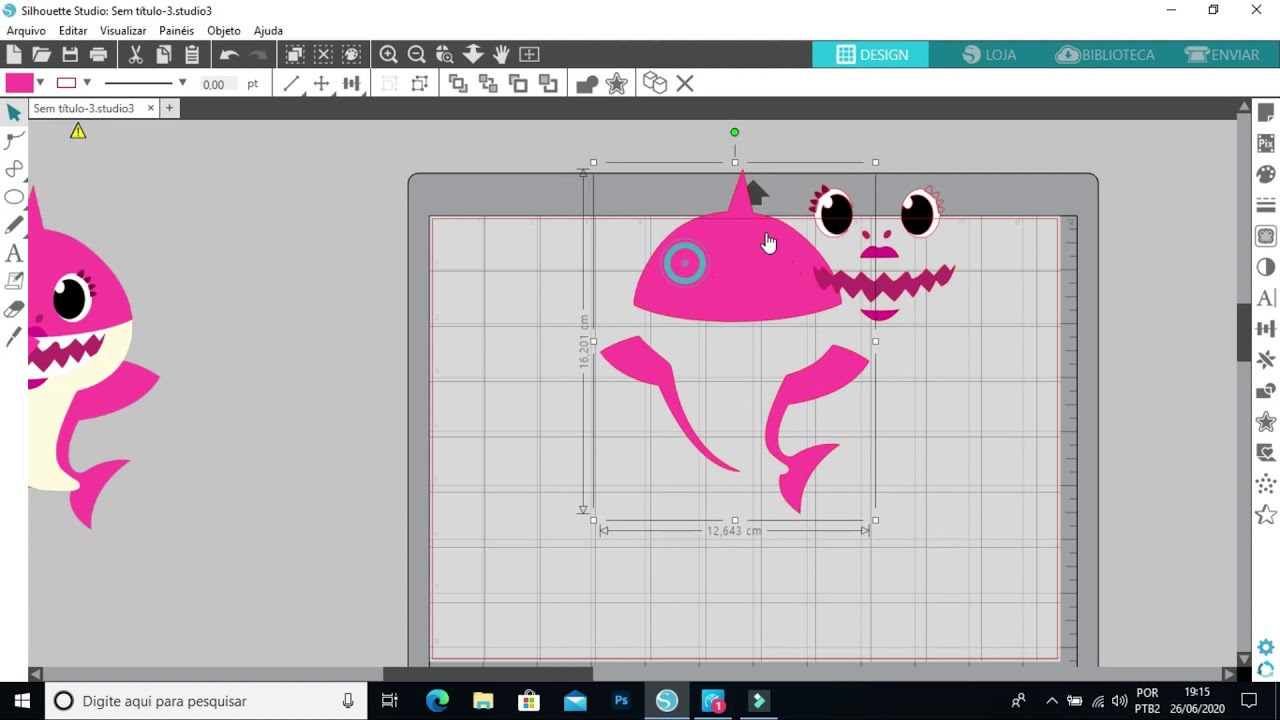Viewport: 1280px width, 720px height.
Task: Activate the Pan hand tool
Action: 501,55
